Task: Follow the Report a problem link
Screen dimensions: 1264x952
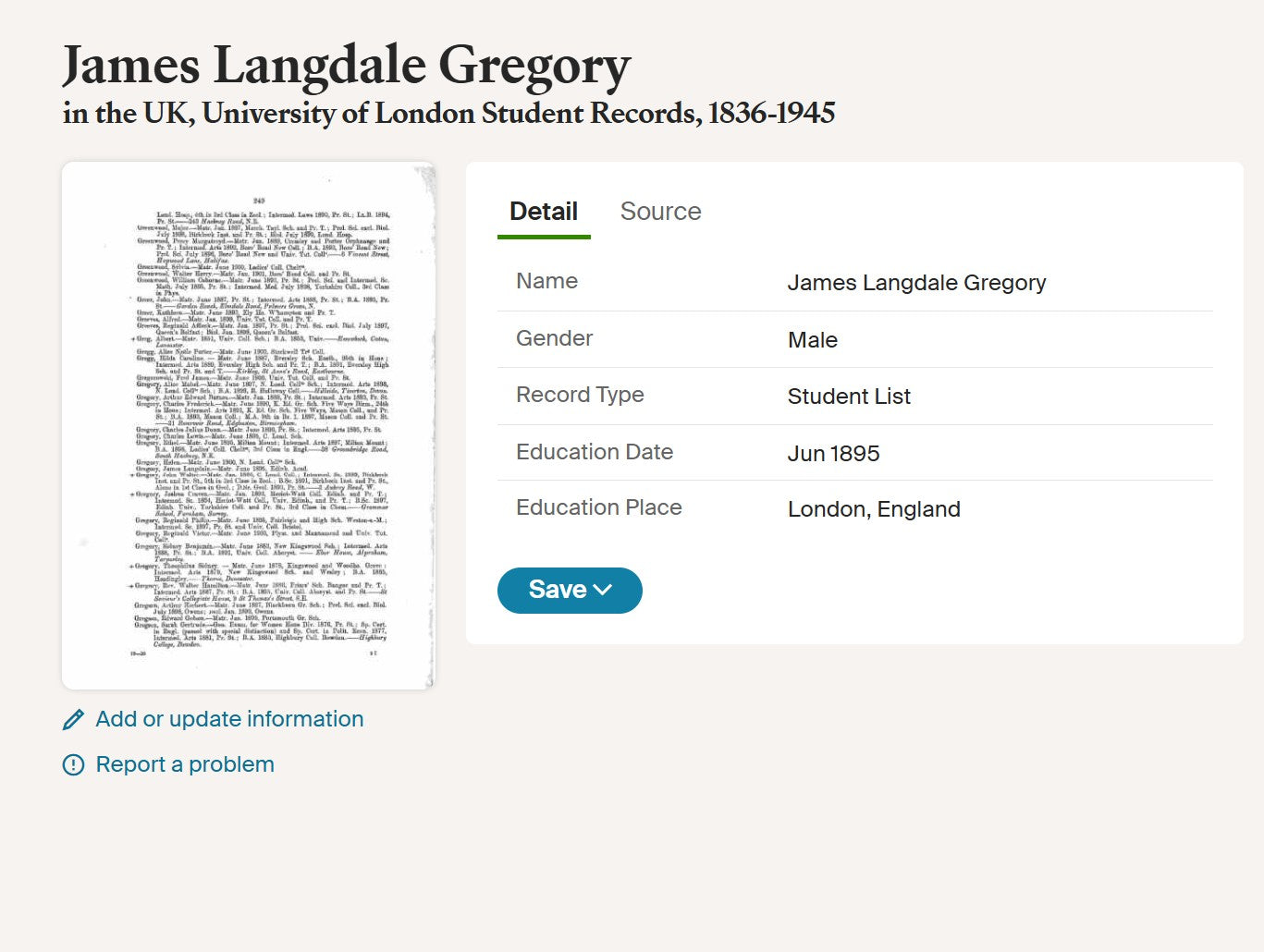Action: point(185,764)
